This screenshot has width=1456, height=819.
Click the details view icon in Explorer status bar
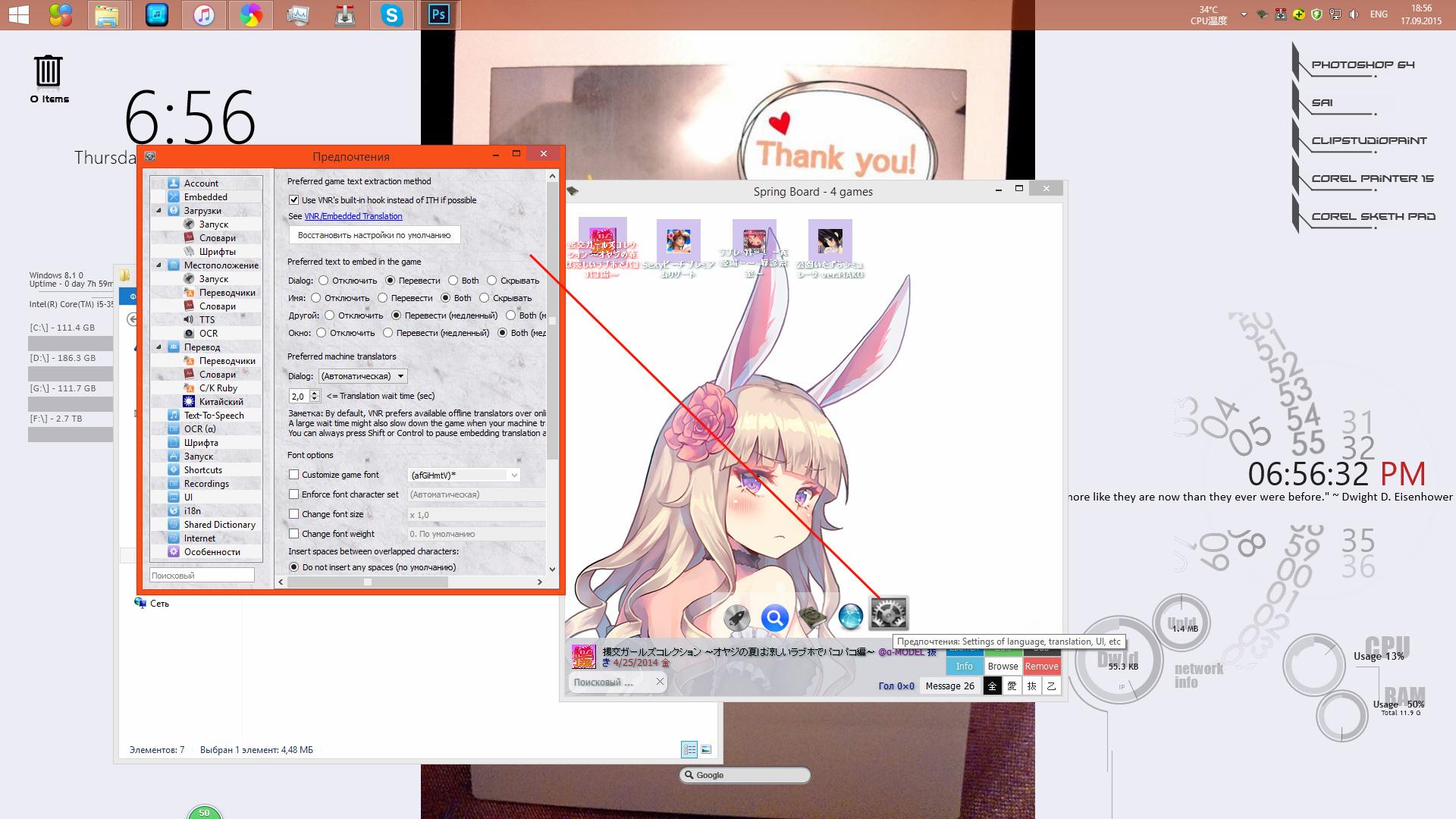689,749
